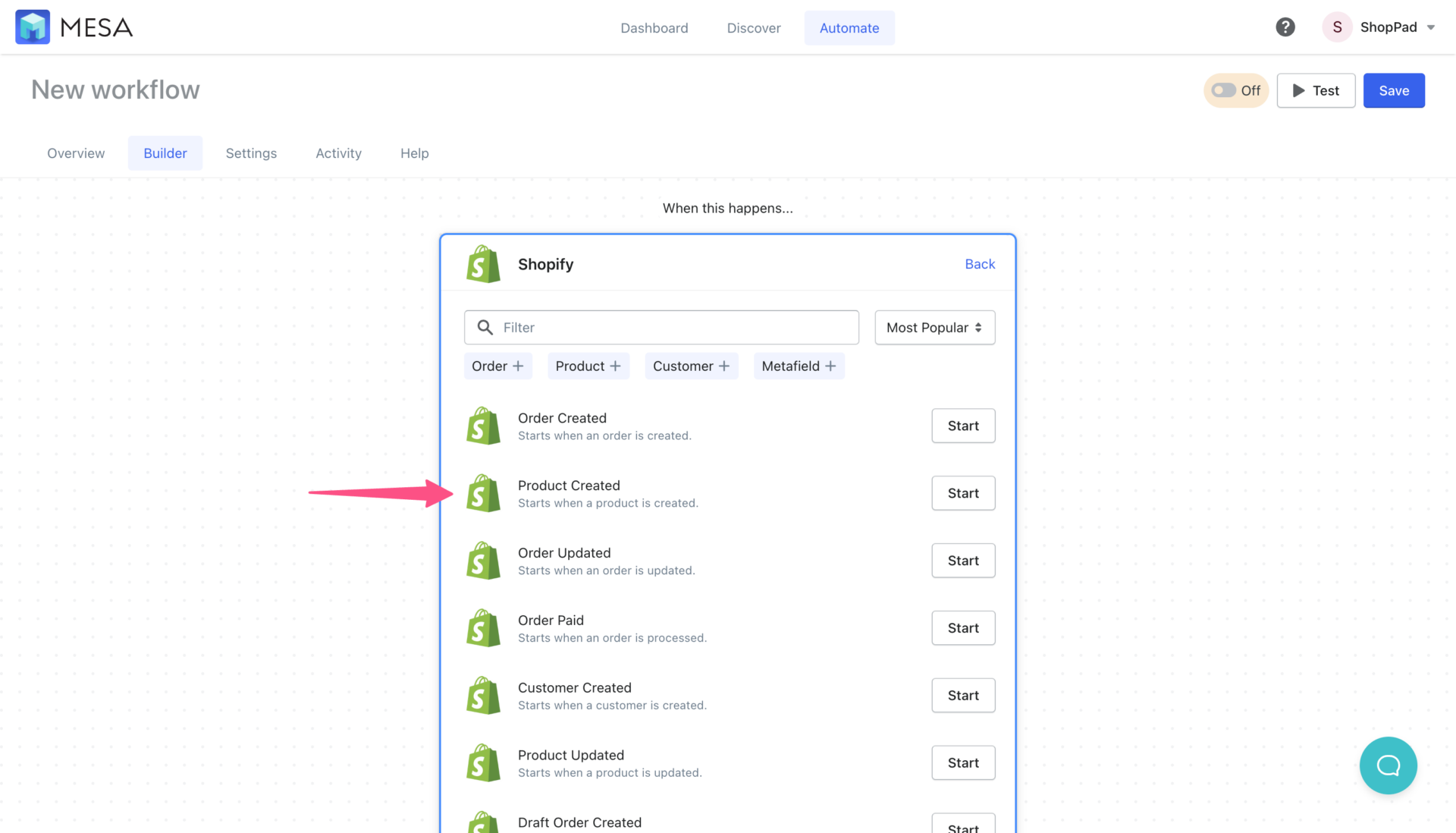Open the help question mark icon
The image size is (1456, 833).
[1285, 27]
